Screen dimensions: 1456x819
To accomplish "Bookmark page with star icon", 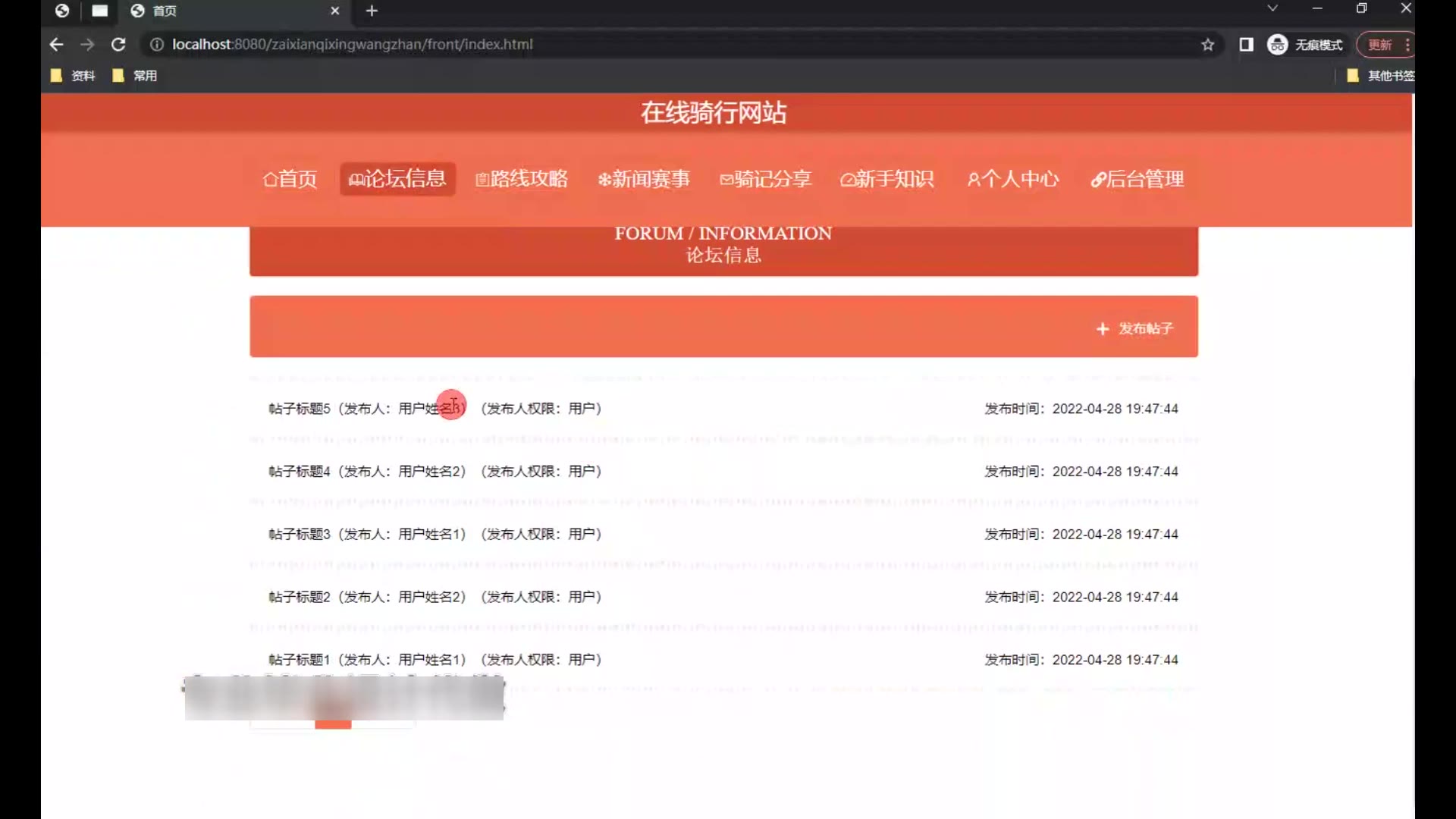I will point(1208,45).
